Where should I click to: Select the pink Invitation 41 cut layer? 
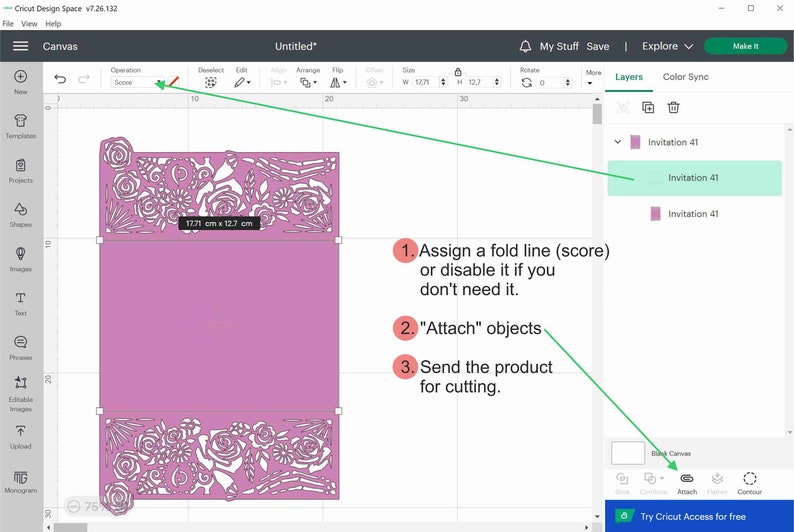[694, 214]
